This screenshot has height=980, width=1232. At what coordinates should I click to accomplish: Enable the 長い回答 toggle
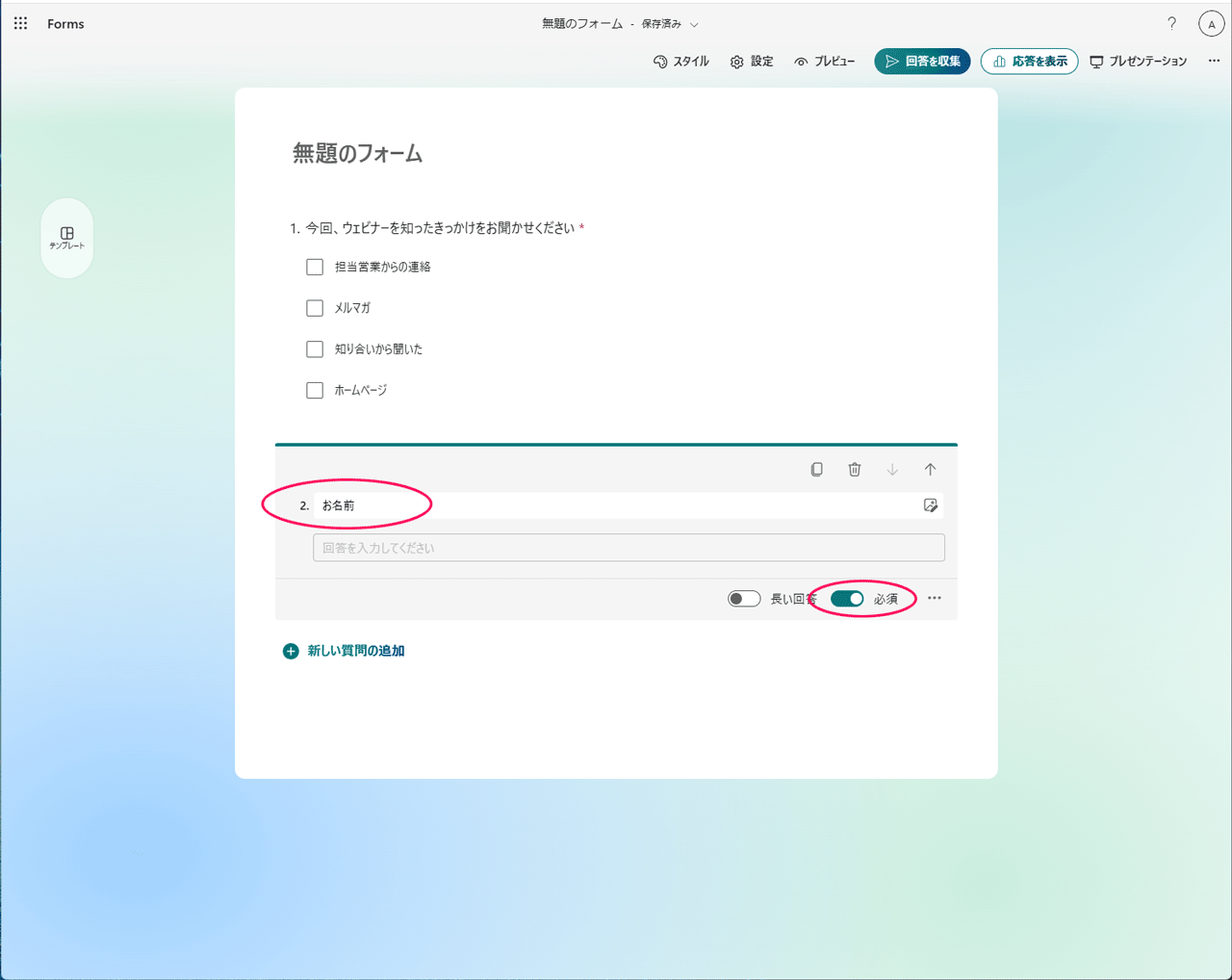pos(744,598)
